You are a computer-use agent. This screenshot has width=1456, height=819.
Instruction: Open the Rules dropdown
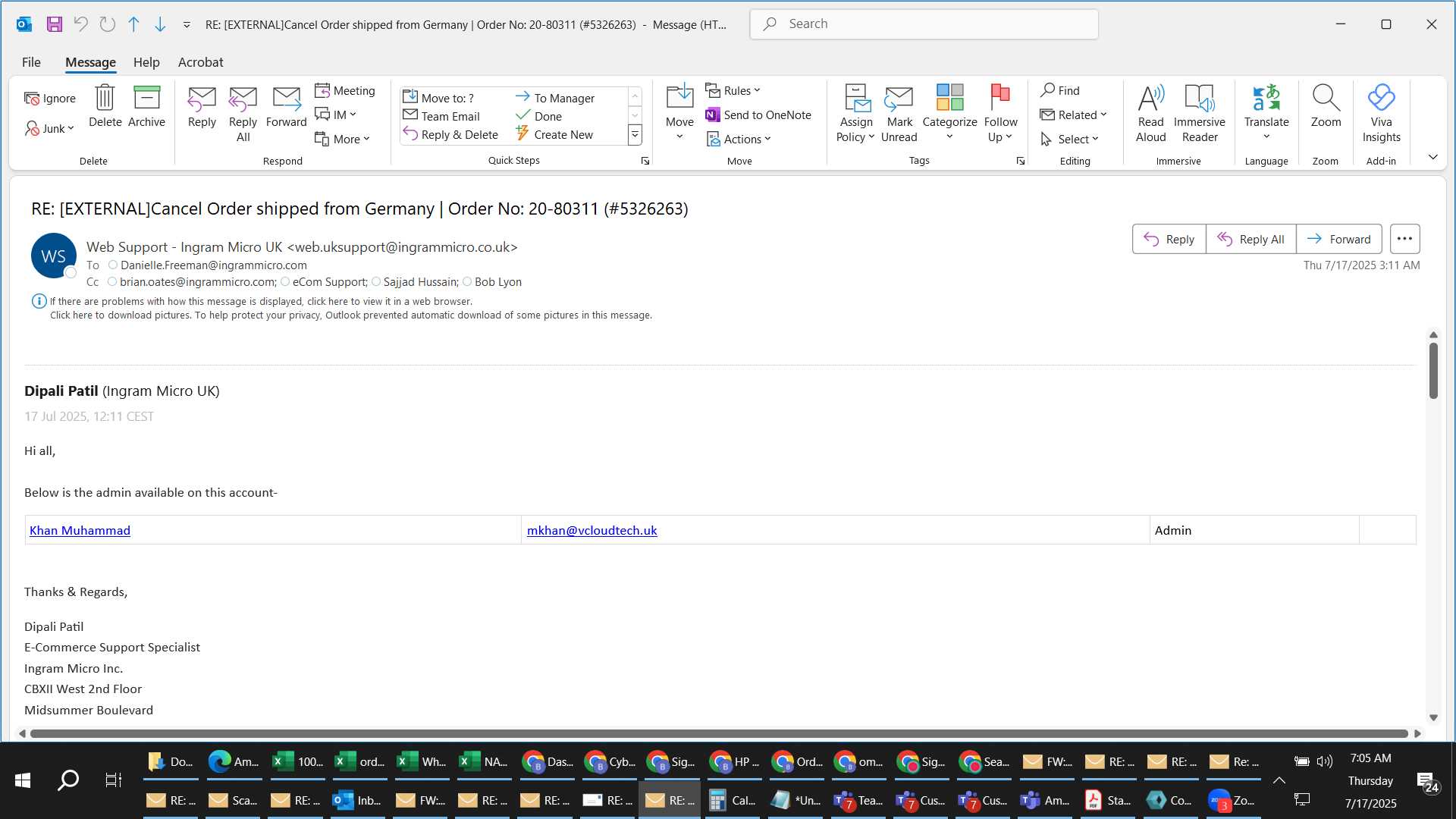[x=733, y=90]
